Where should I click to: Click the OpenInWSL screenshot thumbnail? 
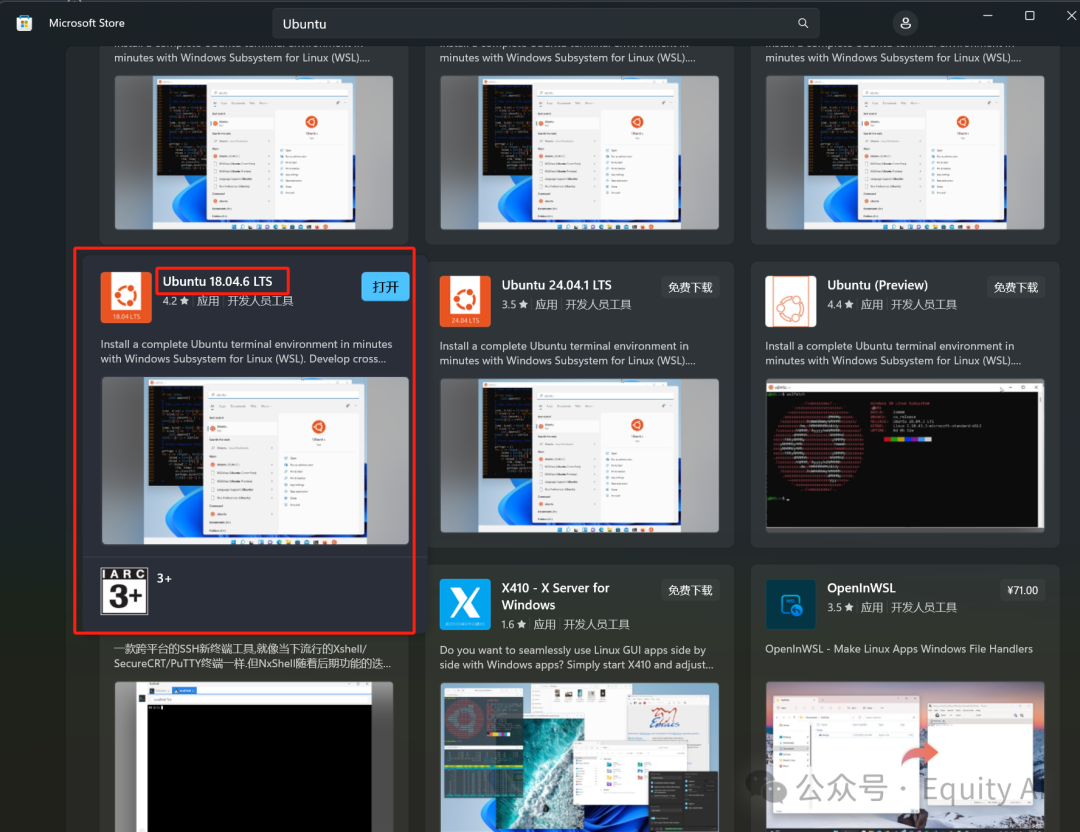click(905, 757)
